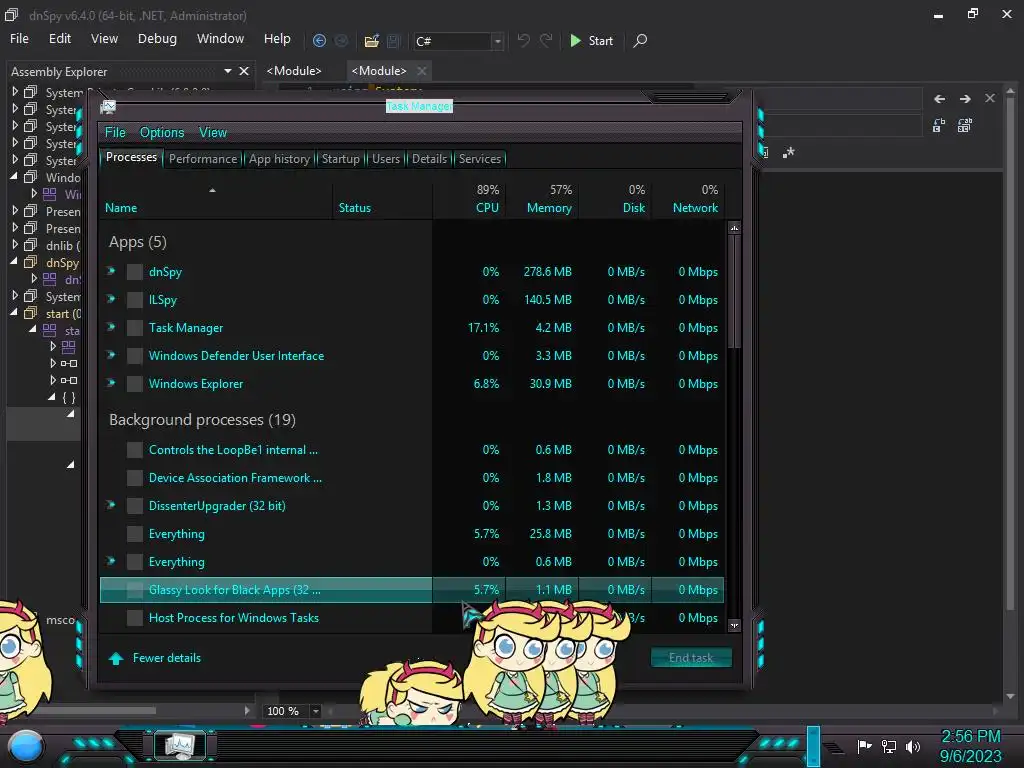Sort processes by CPU column
The image size is (1024, 768).
(469, 199)
